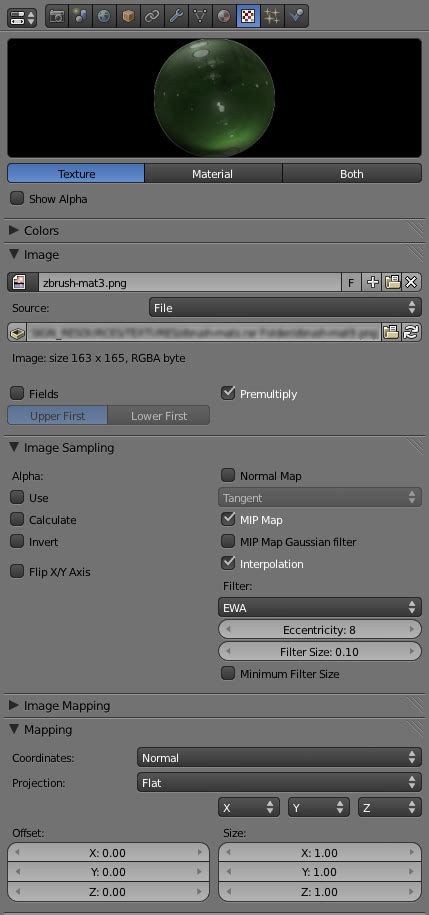This screenshot has width=429, height=915.
Task: Switch preview to the Both tab
Action: click(352, 173)
